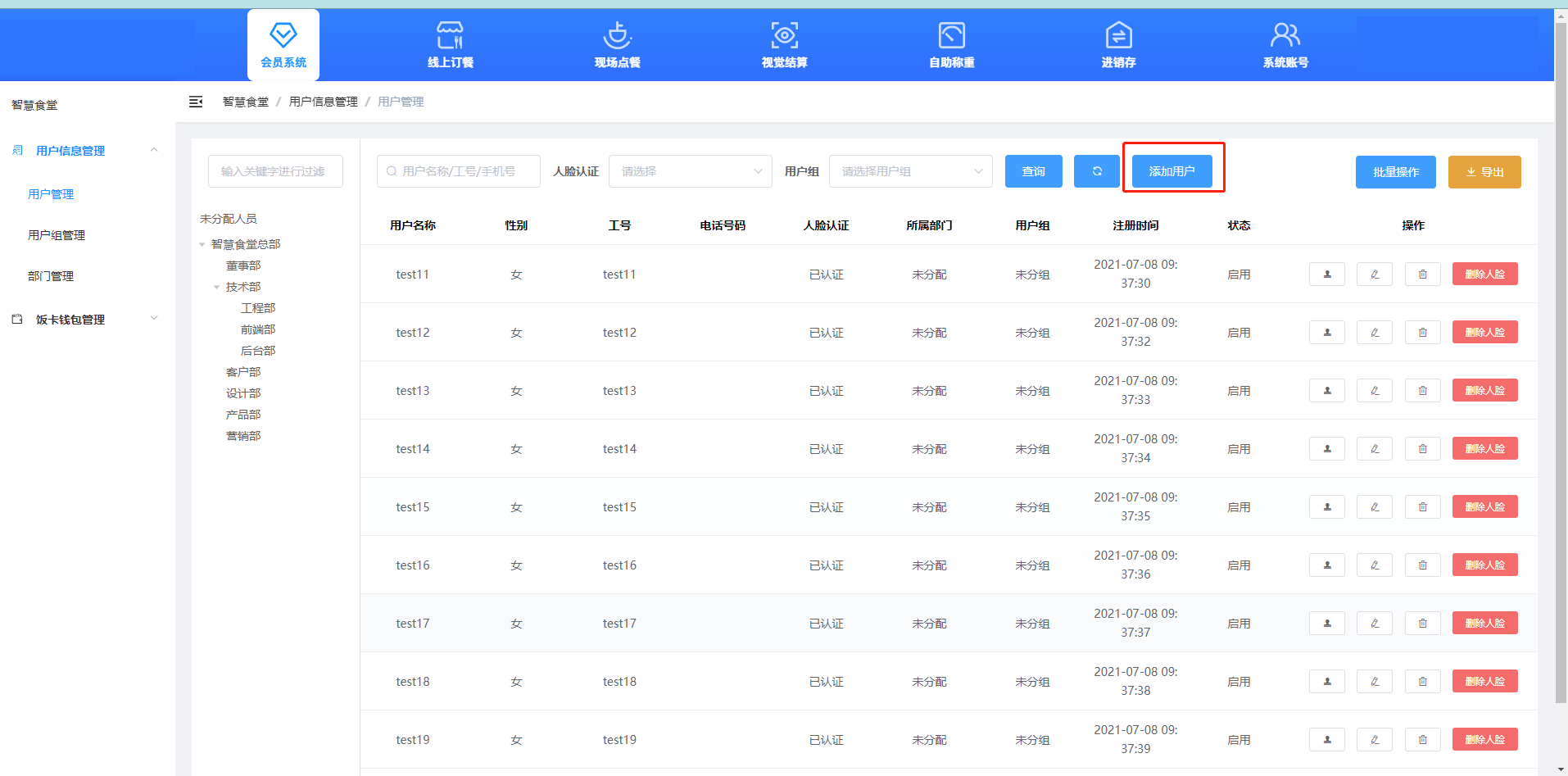Screen dimensions: 1568x776
Task: Click trash icon for test13 row
Action: [1422, 391]
